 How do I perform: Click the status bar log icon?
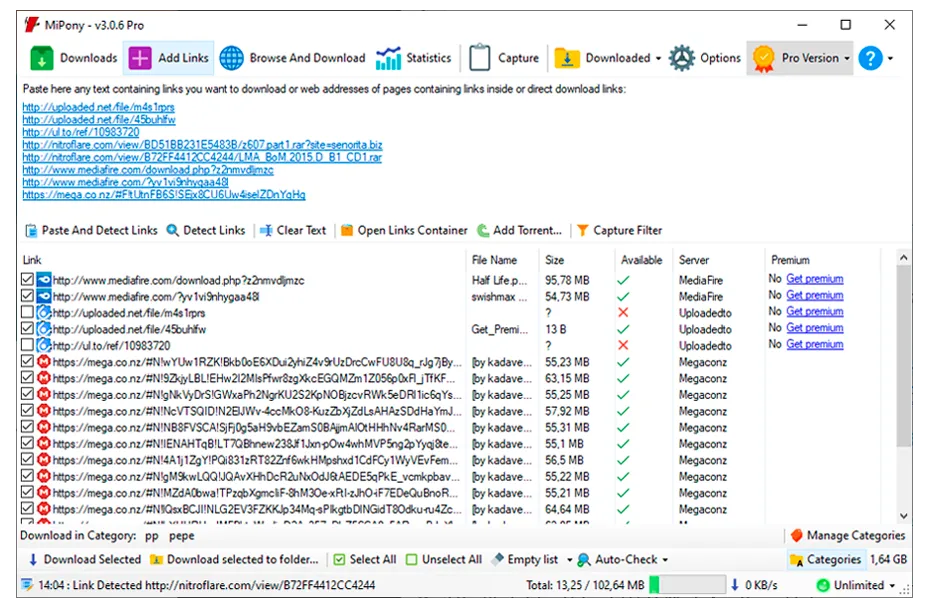coord(27,585)
